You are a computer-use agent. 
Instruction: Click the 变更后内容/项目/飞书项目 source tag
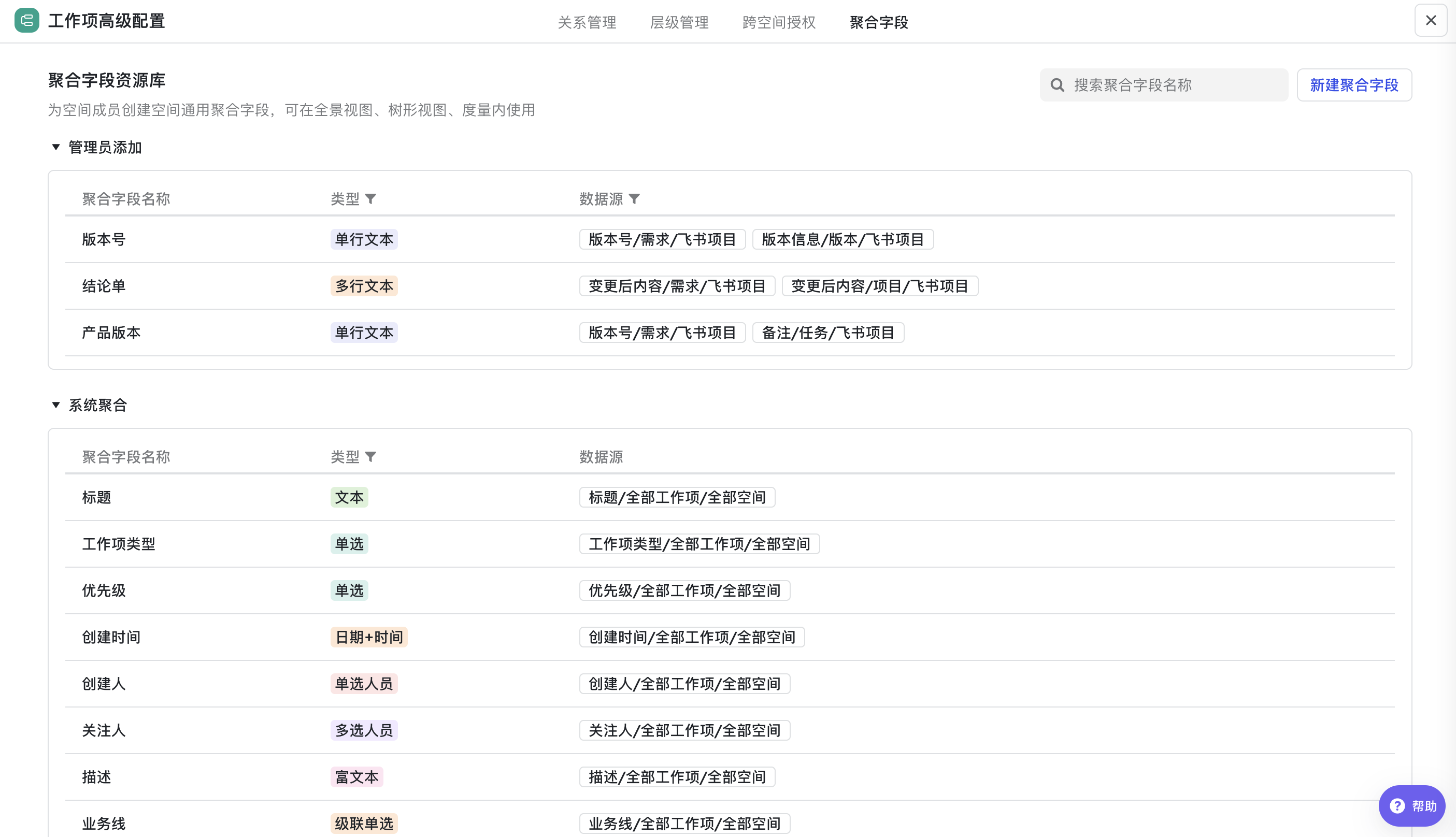(x=880, y=286)
